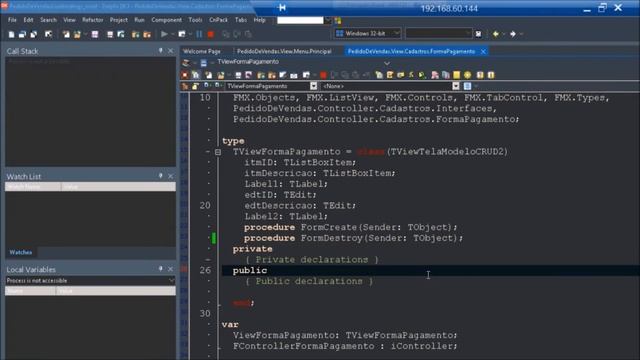
Task: Open the CnPack menu
Action: [218, 20]
